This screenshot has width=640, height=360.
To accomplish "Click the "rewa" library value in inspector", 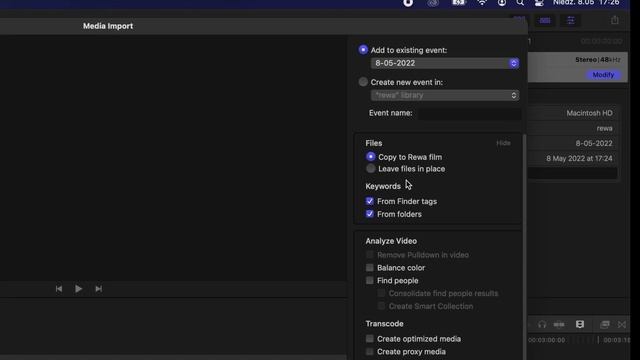I will [x=604, y=128].
